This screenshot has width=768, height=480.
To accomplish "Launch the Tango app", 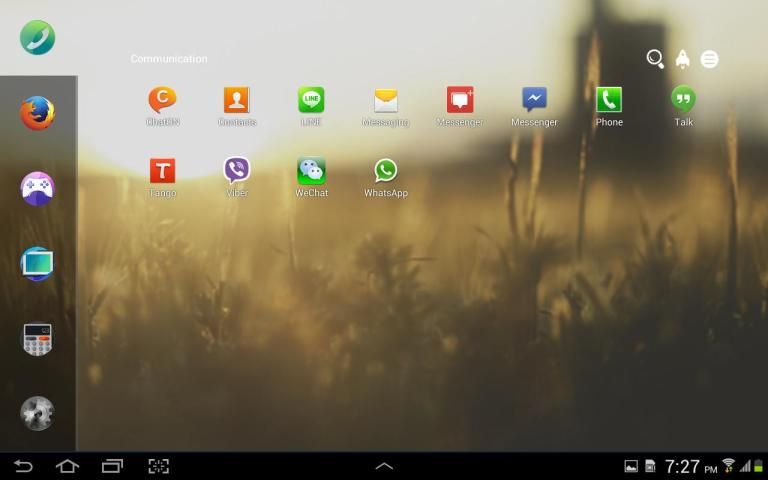I will (x=162, y=171).
